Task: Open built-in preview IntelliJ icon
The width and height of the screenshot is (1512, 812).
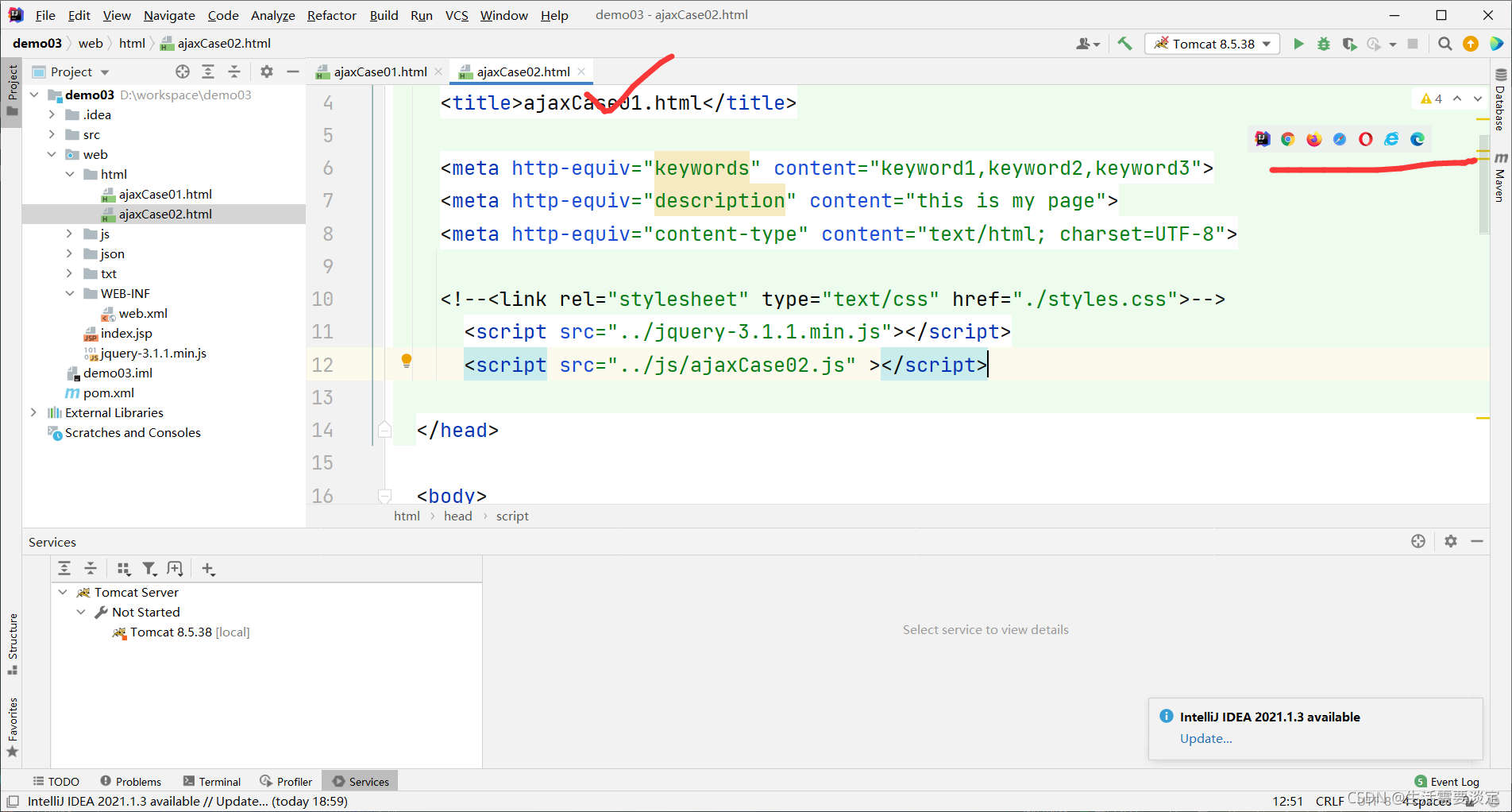Action: [1263, 139]
